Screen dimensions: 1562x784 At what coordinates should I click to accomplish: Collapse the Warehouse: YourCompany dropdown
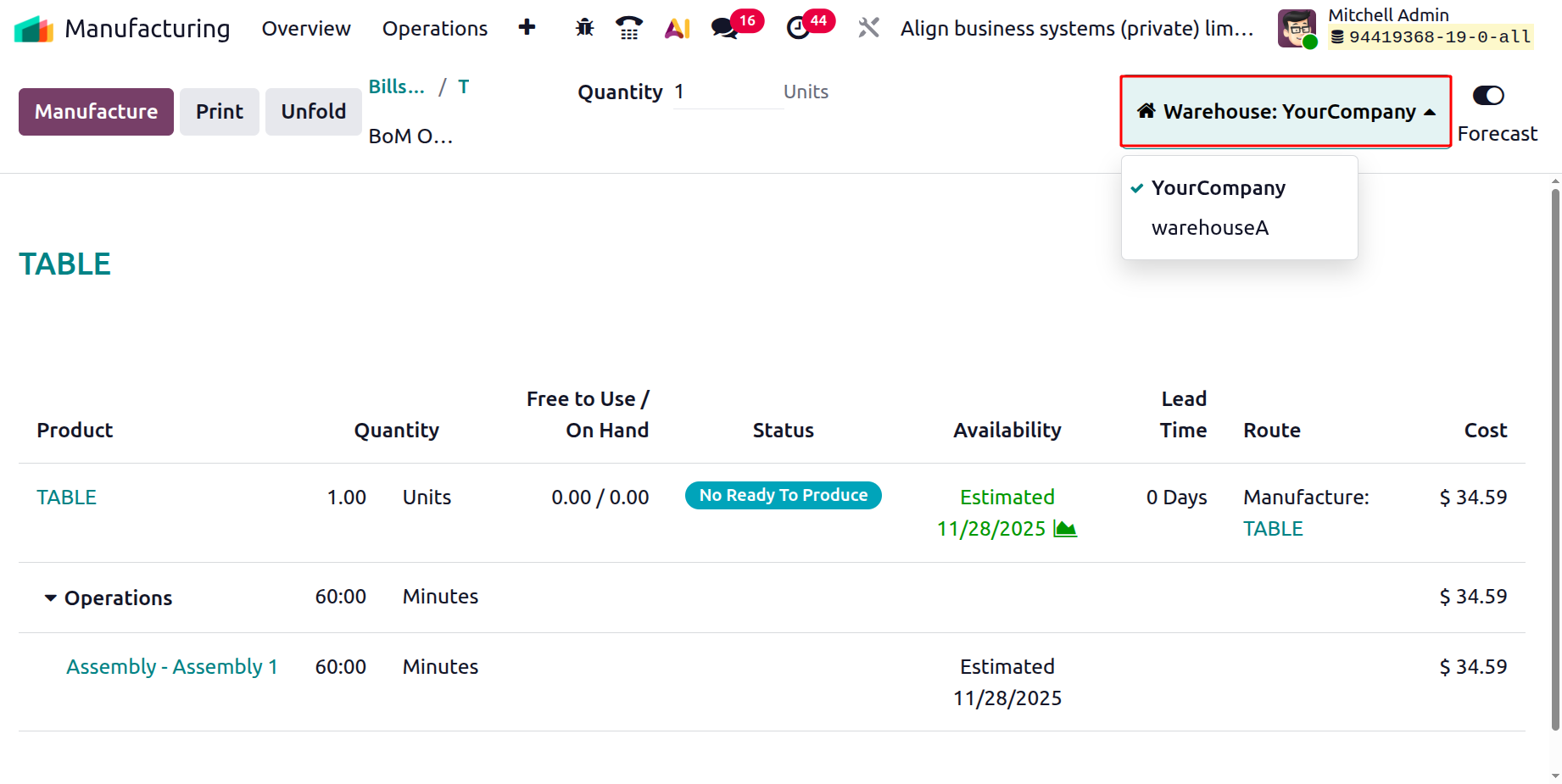pos(1286,112)
